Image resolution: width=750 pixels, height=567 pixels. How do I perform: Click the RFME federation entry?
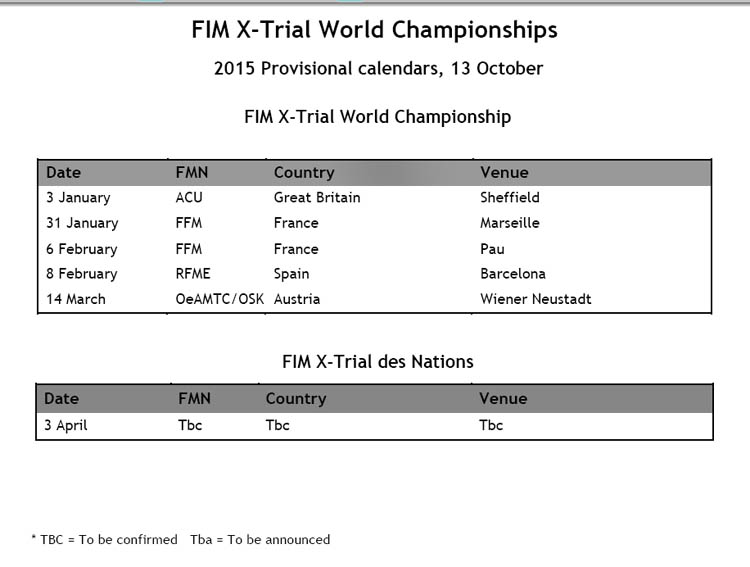tap(193, 273)
